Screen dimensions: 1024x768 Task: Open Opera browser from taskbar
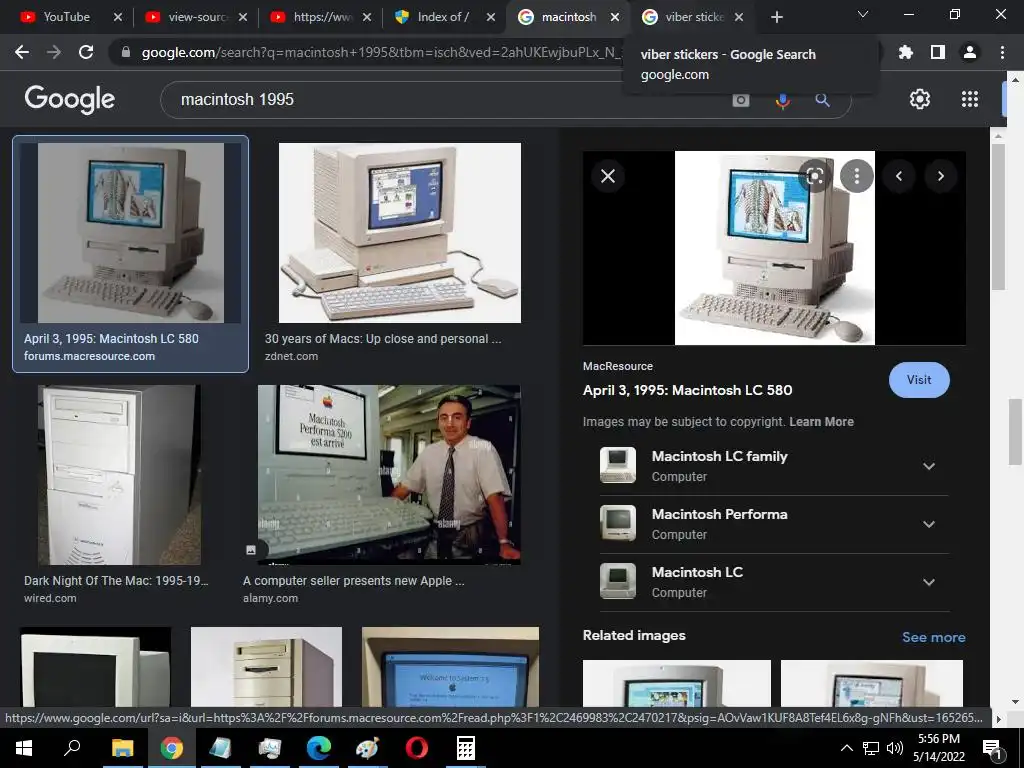417,748
